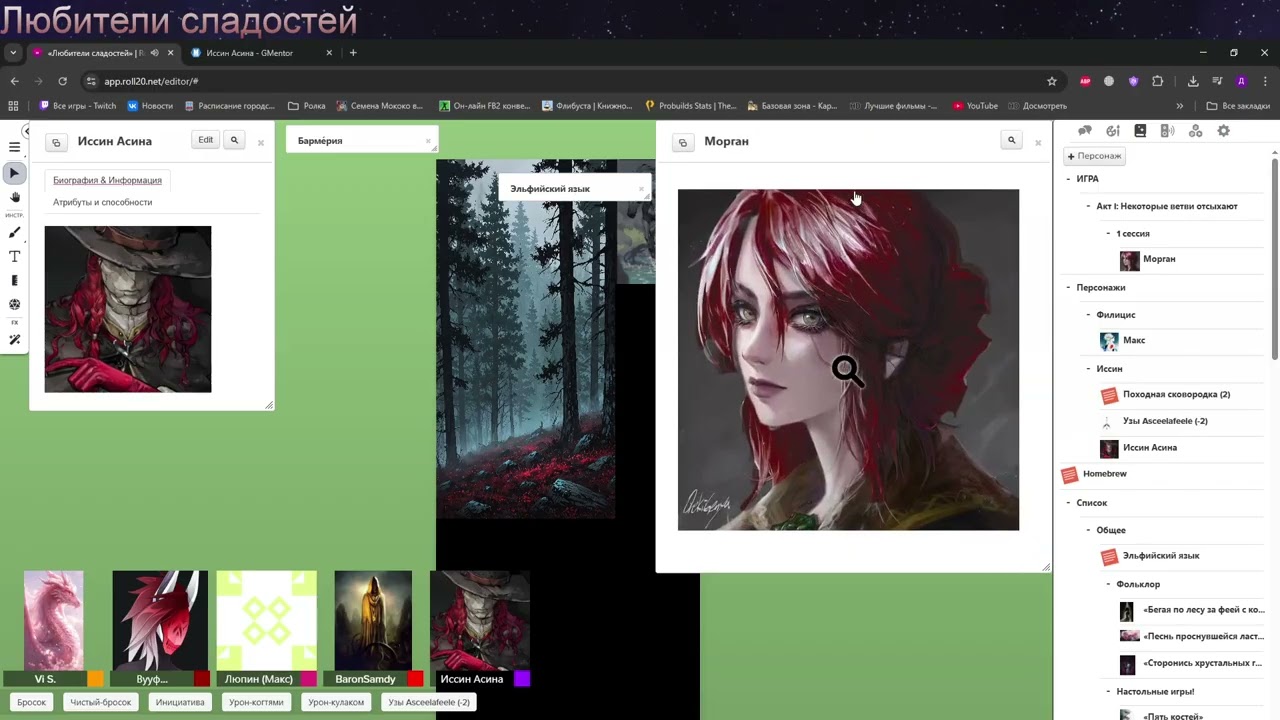Pick the Draw brush tool

14,233
